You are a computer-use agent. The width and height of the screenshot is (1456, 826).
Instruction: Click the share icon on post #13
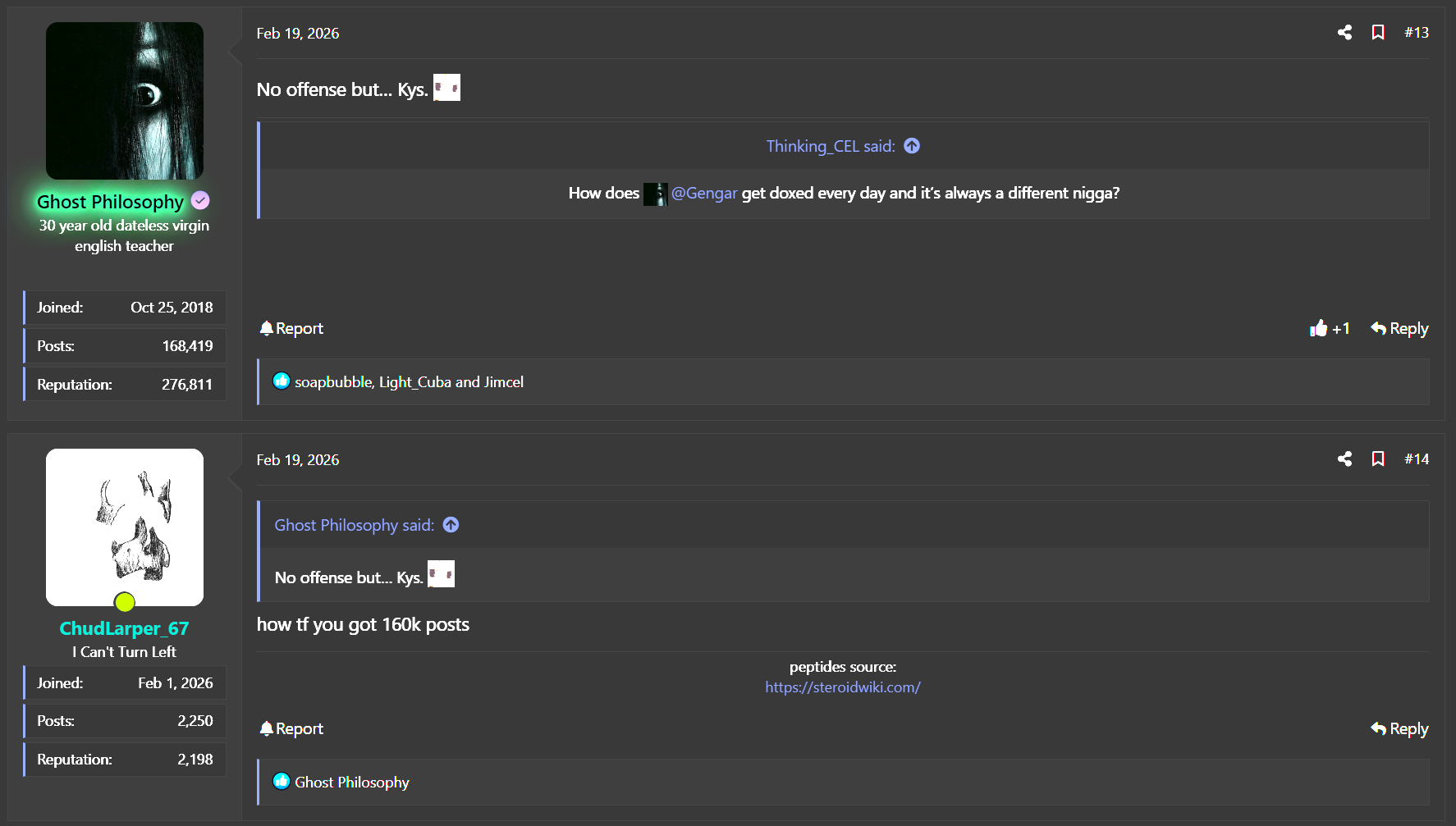click(1344, 33)
